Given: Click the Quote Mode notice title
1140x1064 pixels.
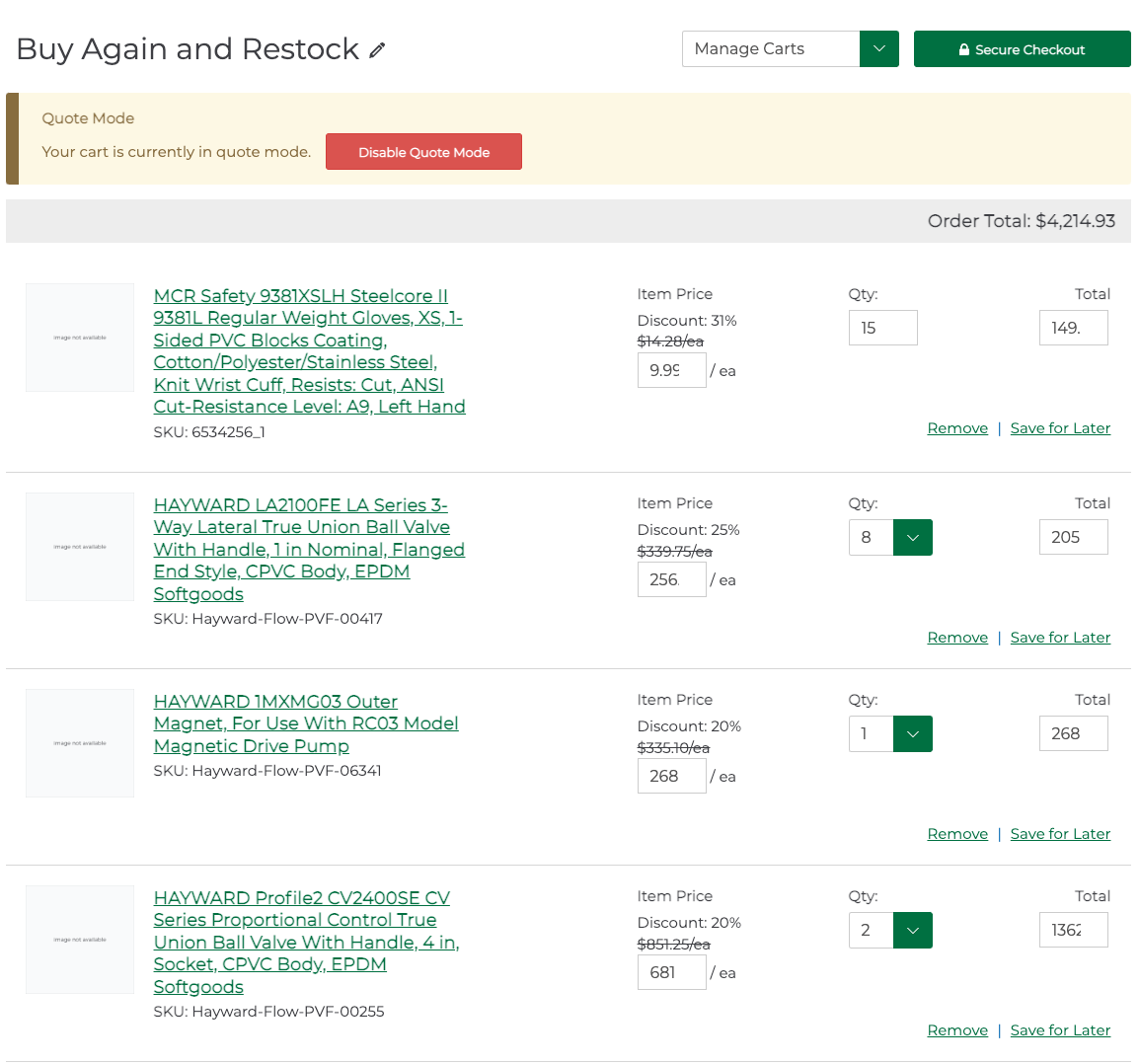Looking at the screenshot, I should coord(88,118).
